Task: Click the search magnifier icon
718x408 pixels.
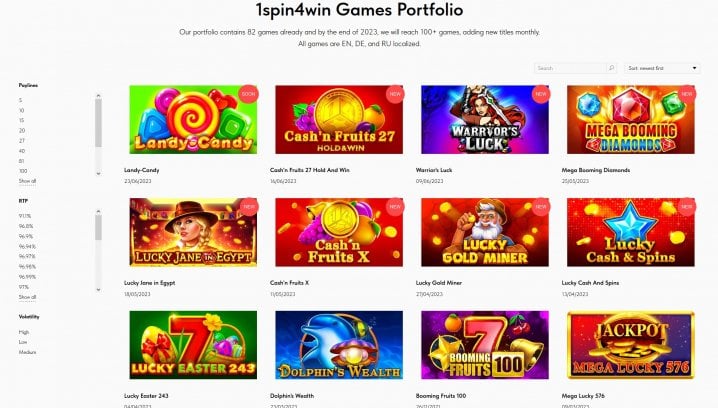Action: (x=611, y=68)
